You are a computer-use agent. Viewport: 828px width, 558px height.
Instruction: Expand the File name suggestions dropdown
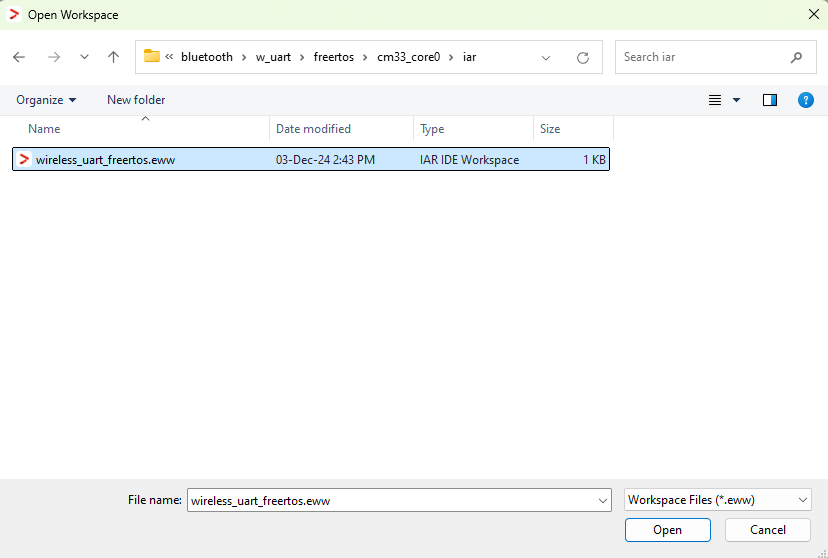pyautogui.click(x=603, y=500)
